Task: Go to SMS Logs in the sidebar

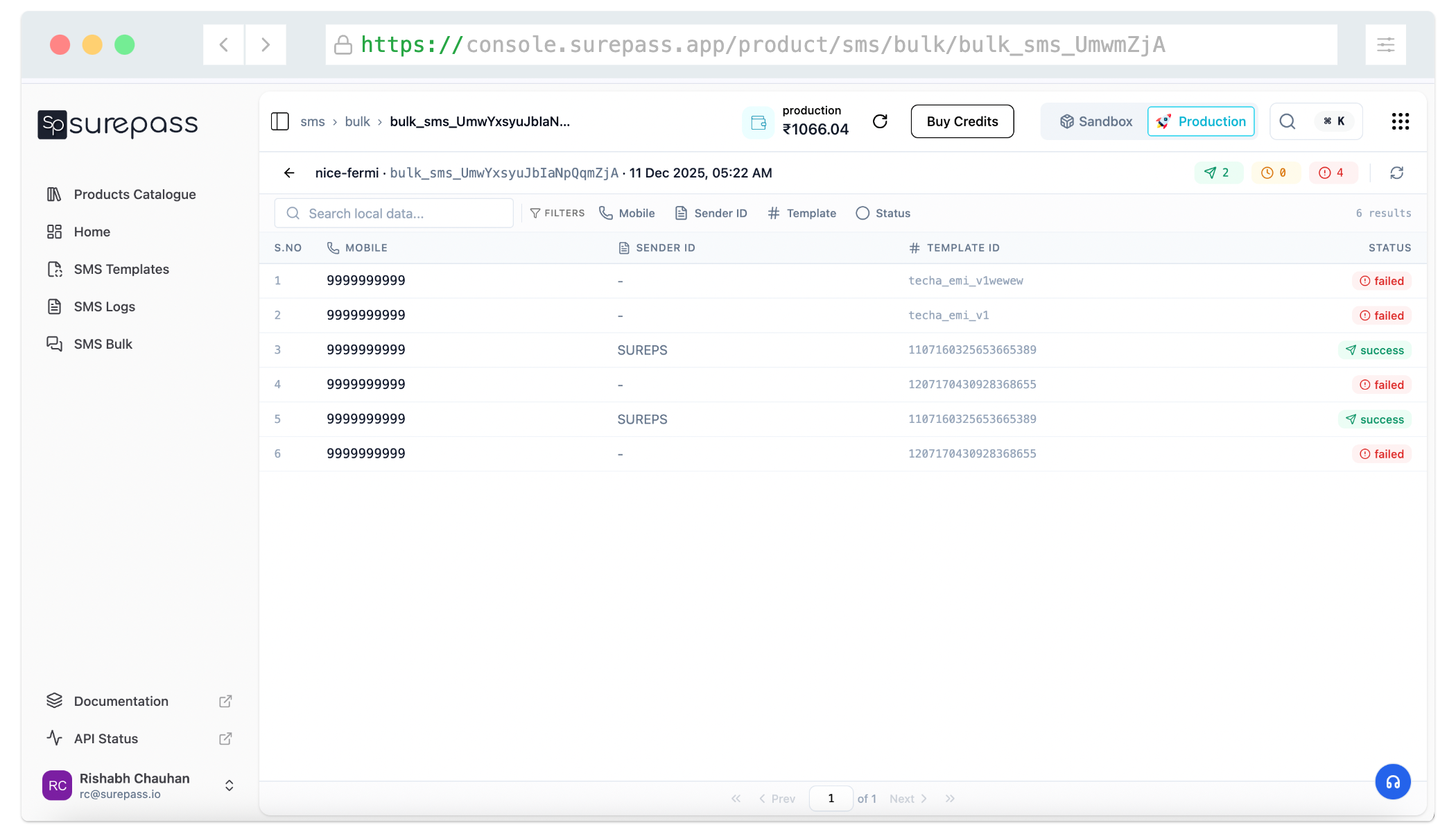Action: click(104, 306)
